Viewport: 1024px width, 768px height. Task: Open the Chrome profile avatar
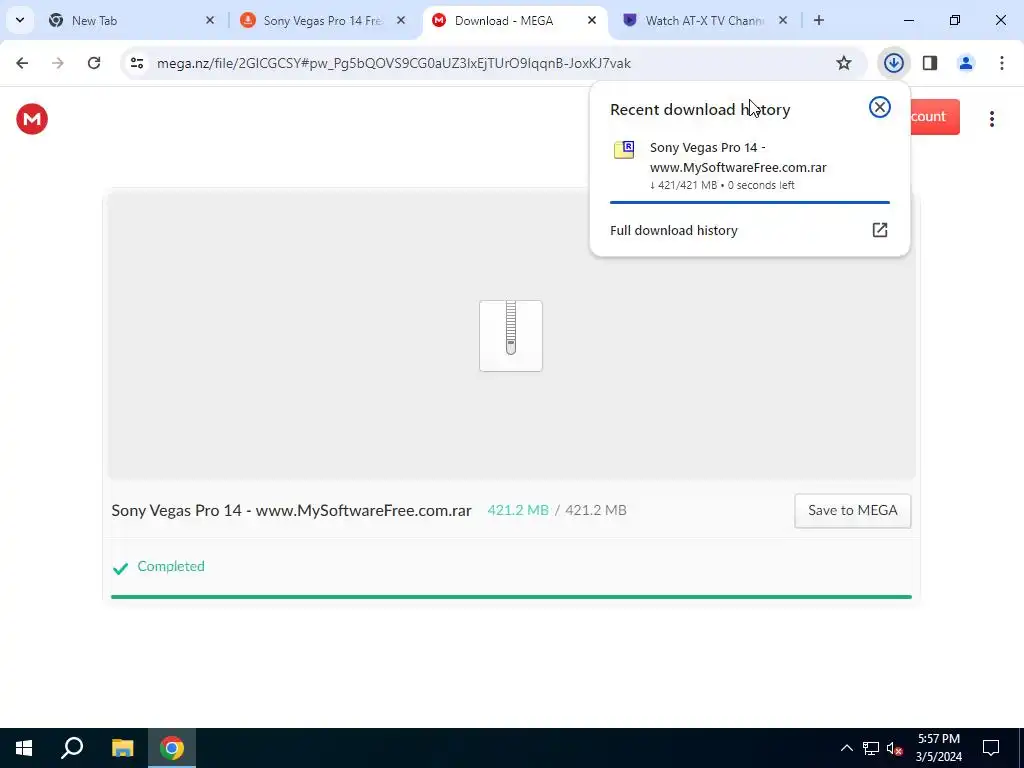click(965, 63)
